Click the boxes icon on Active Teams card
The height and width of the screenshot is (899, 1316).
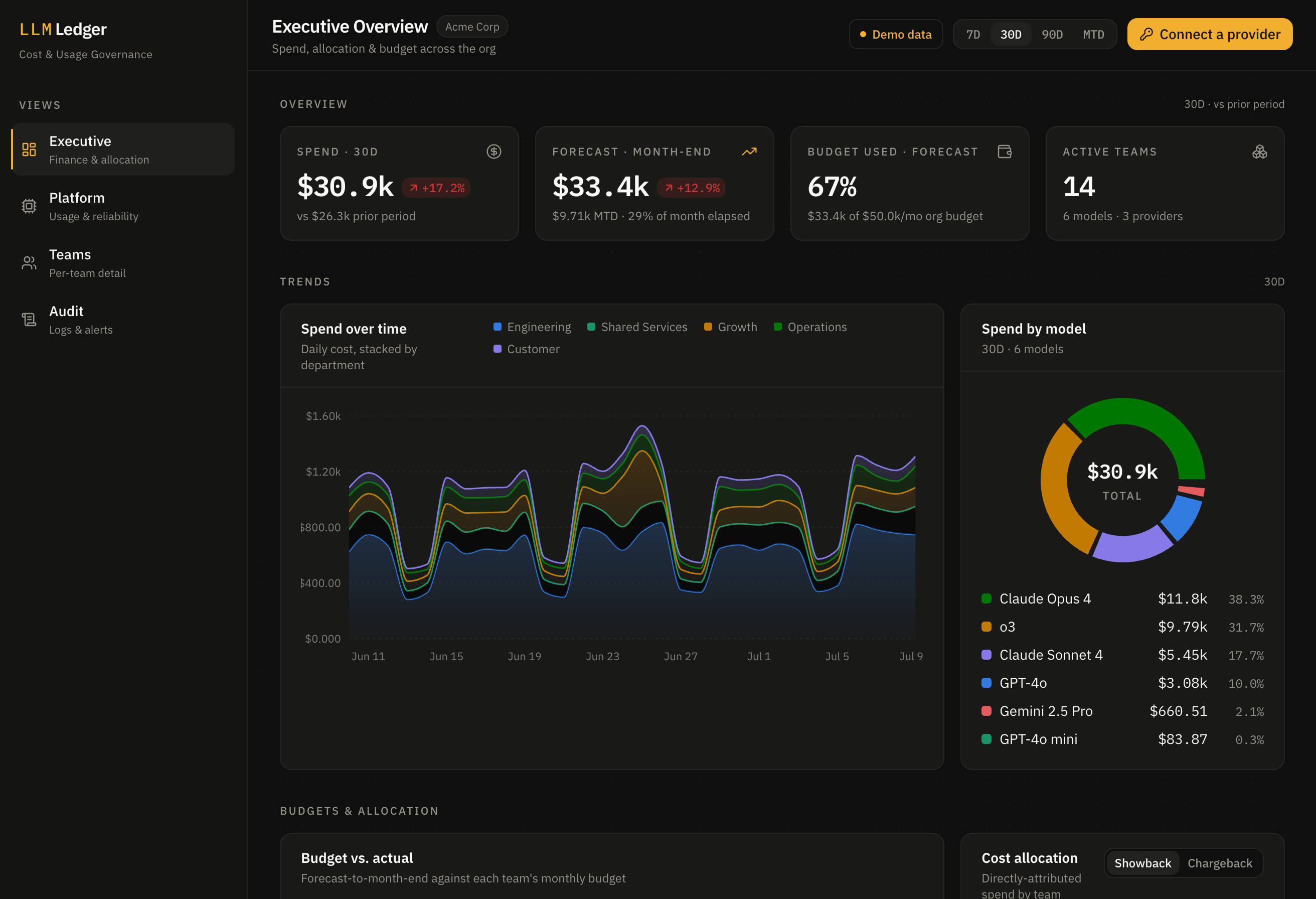click(x=1259, y=151)
